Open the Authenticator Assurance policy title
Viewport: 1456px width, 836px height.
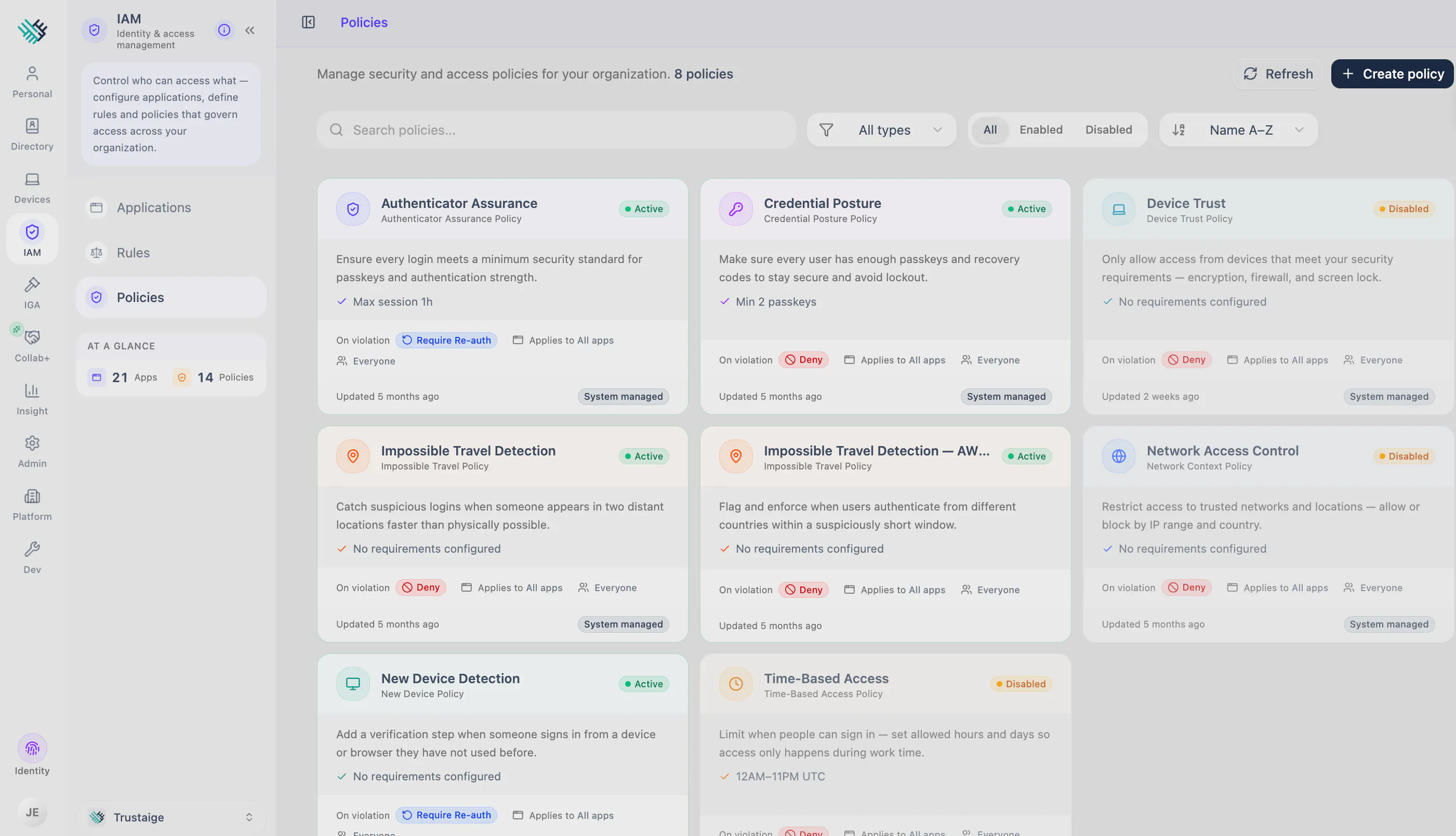pyautogui.click(x=459, y=203)
